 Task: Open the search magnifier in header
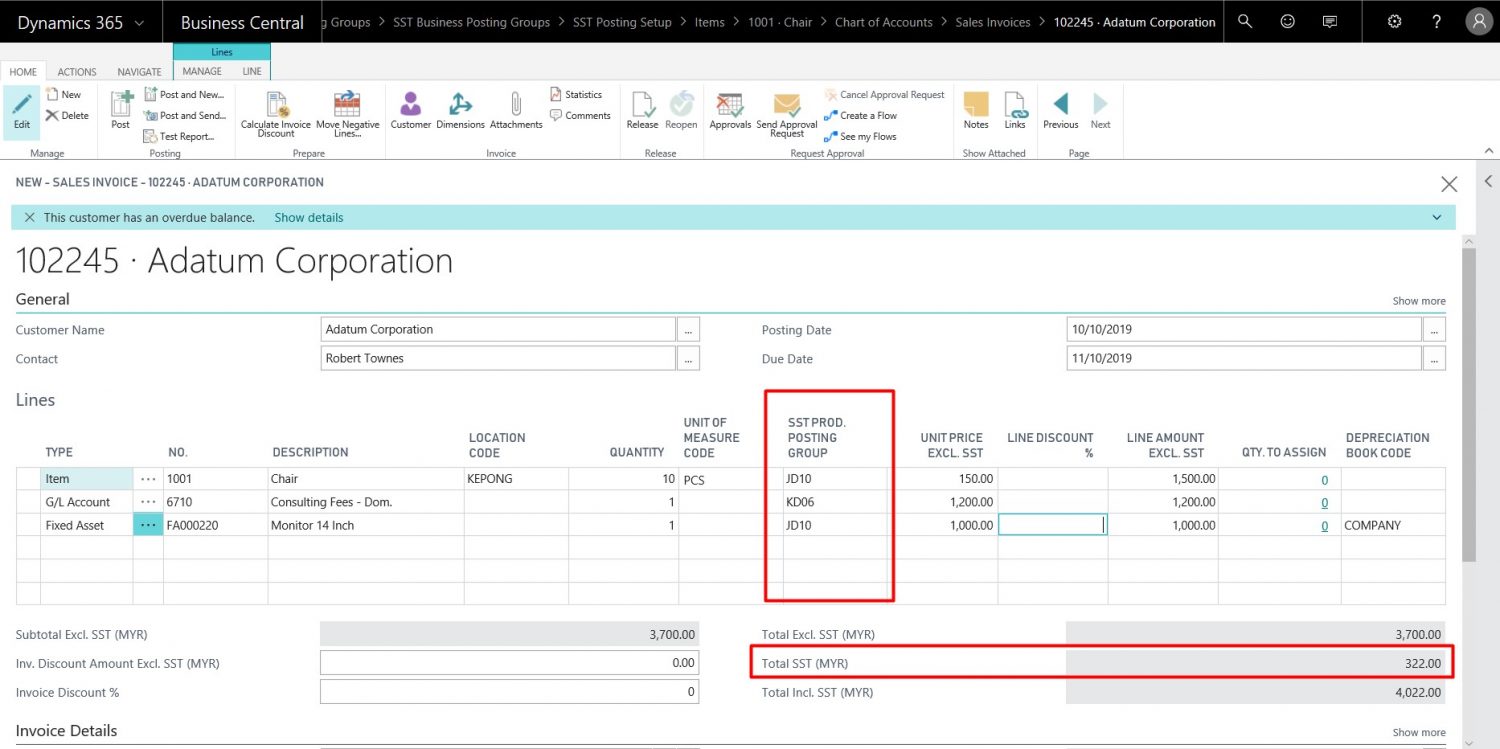(1245, 21)
